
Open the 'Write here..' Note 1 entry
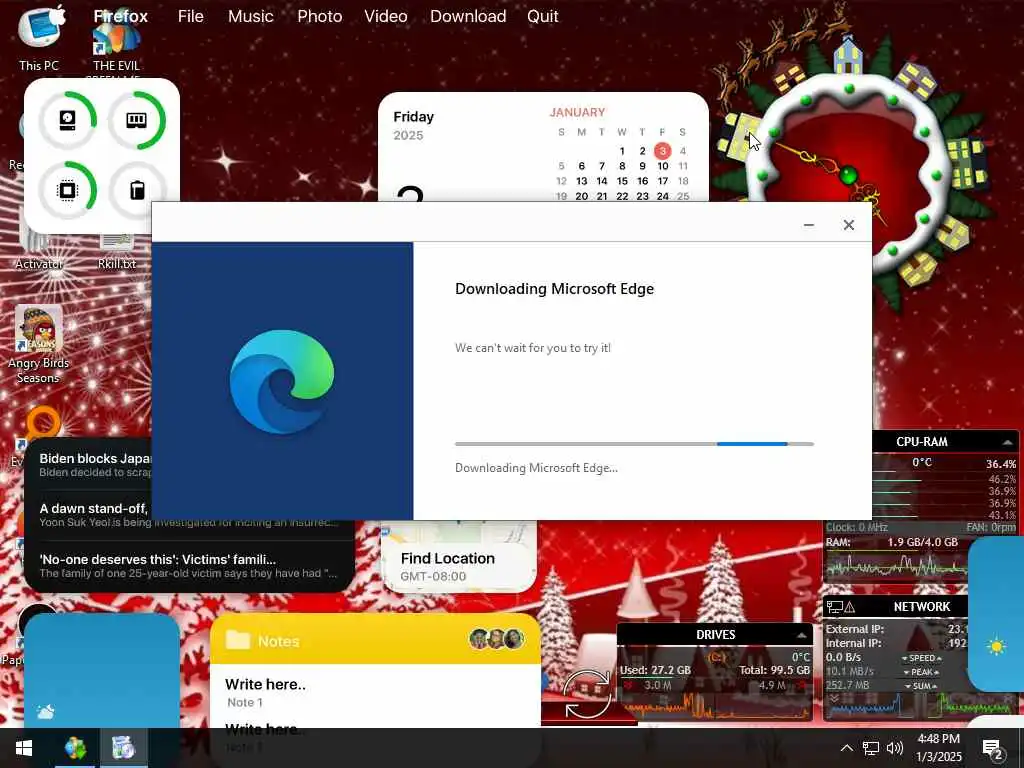[265, 692]
